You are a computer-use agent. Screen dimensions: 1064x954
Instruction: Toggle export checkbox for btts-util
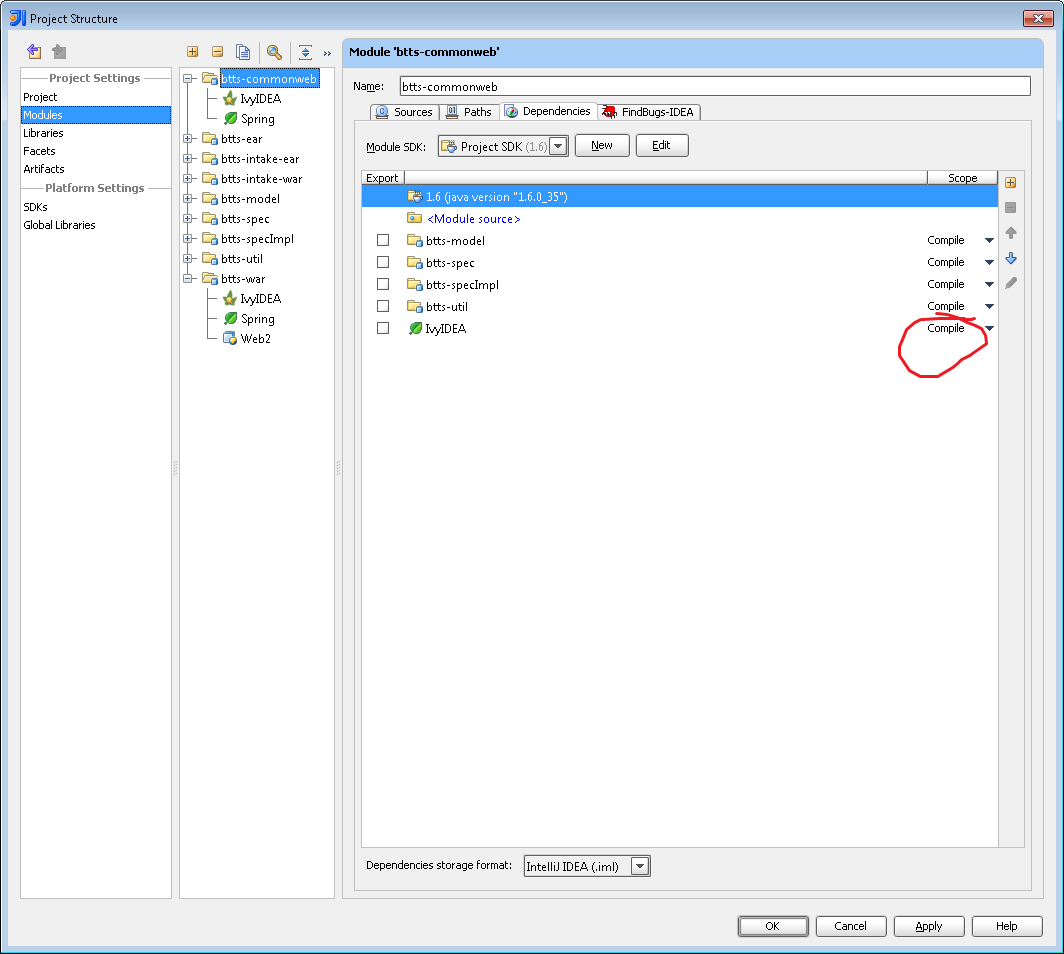[x=383, y=306]
